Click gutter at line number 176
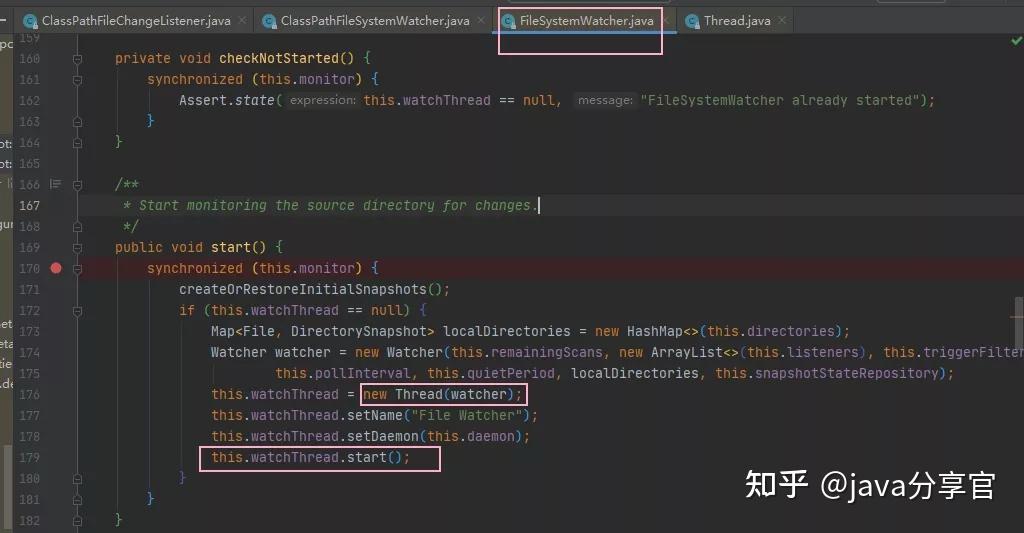Viewport: 1024px width, 533px height. point(29,395)
